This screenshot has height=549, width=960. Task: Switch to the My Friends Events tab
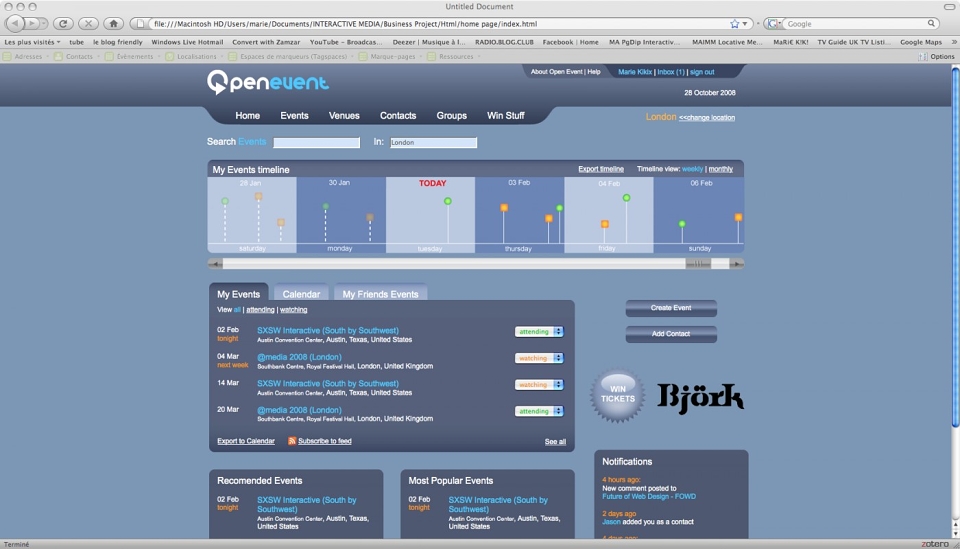point(380,294)
